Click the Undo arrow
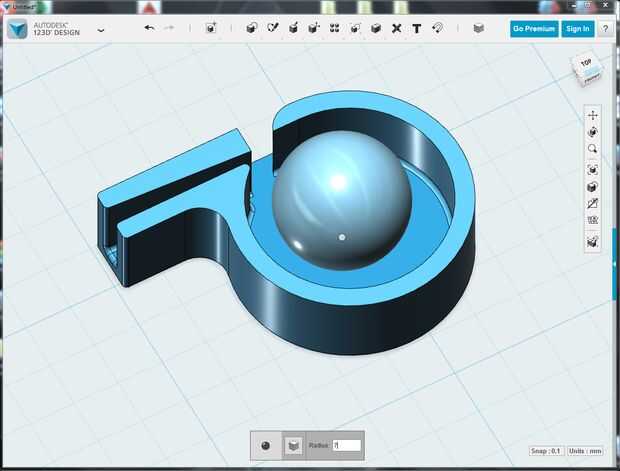The height and width of the screenshot is (471, 620). [149, 28]
